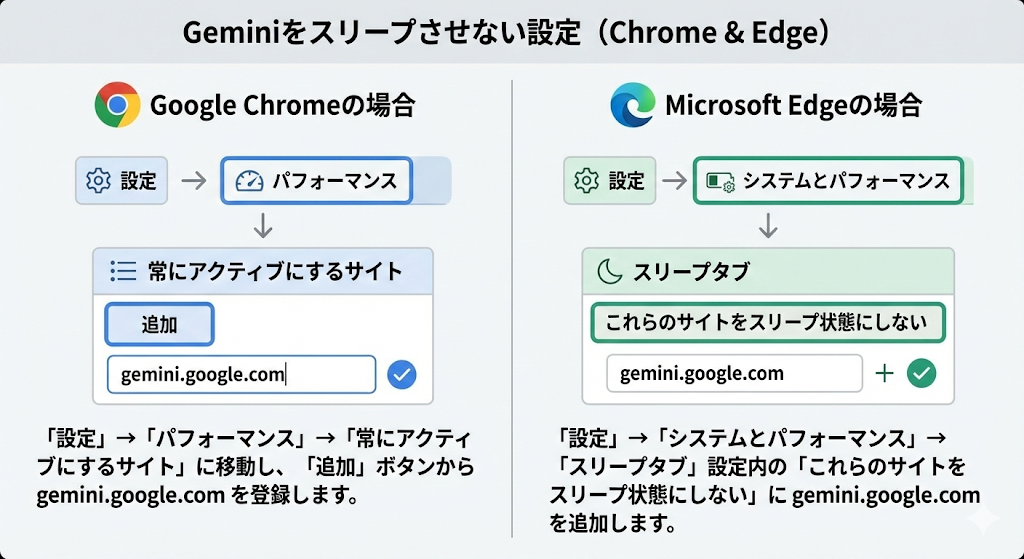The image size is (1024, 559).
Task: Click the 常にアクティブにするサイト header
Action: pos(263,270)
